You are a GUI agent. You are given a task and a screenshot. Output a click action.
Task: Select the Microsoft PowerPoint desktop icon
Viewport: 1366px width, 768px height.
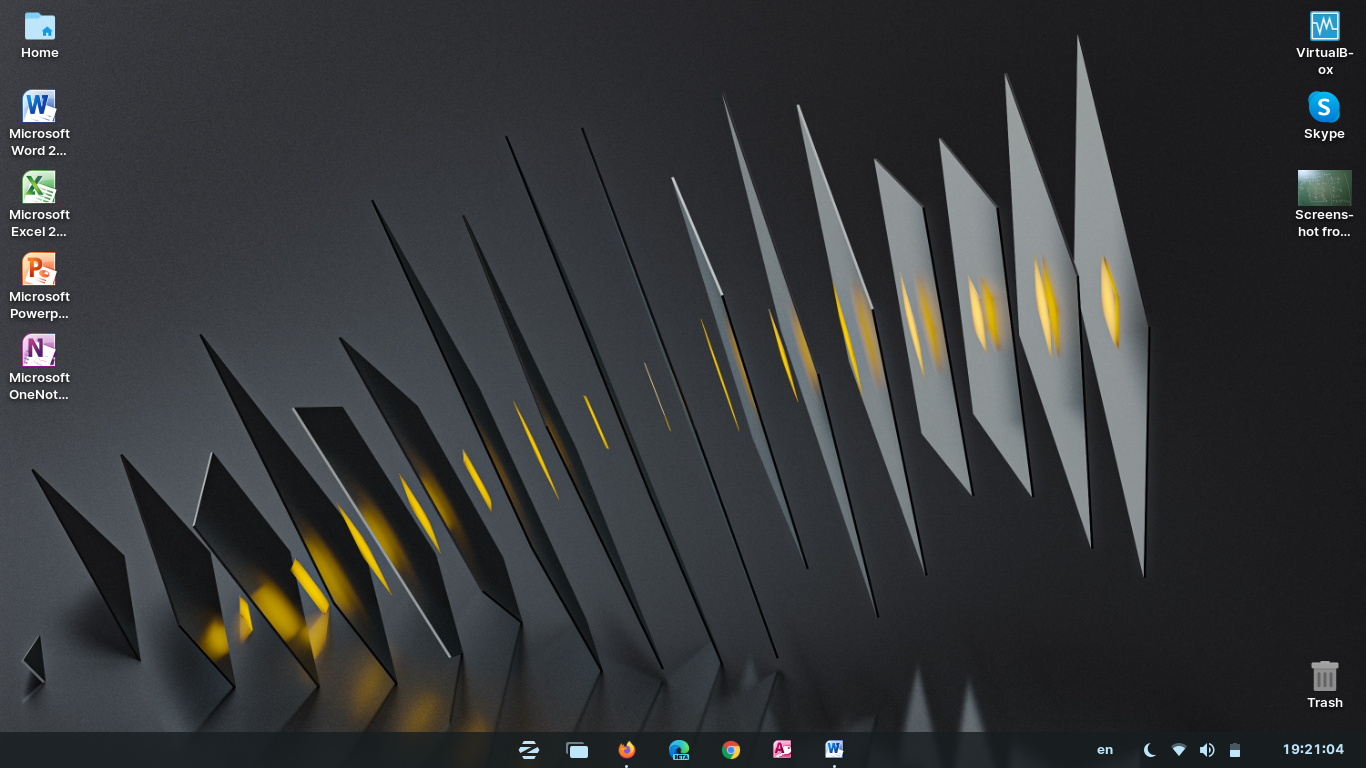[x=39, y=270]
